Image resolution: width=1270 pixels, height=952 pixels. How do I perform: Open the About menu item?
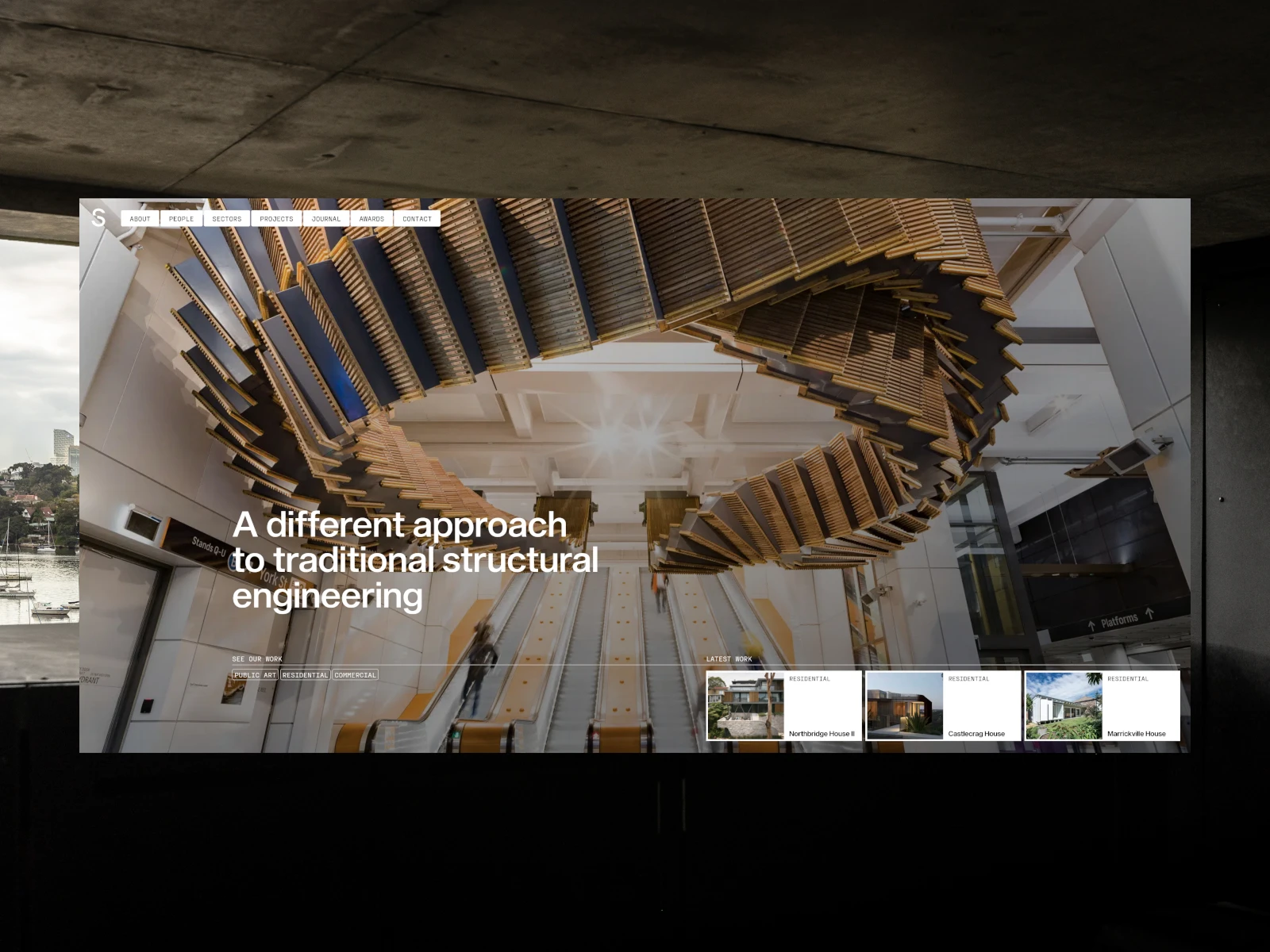[140, 219]
